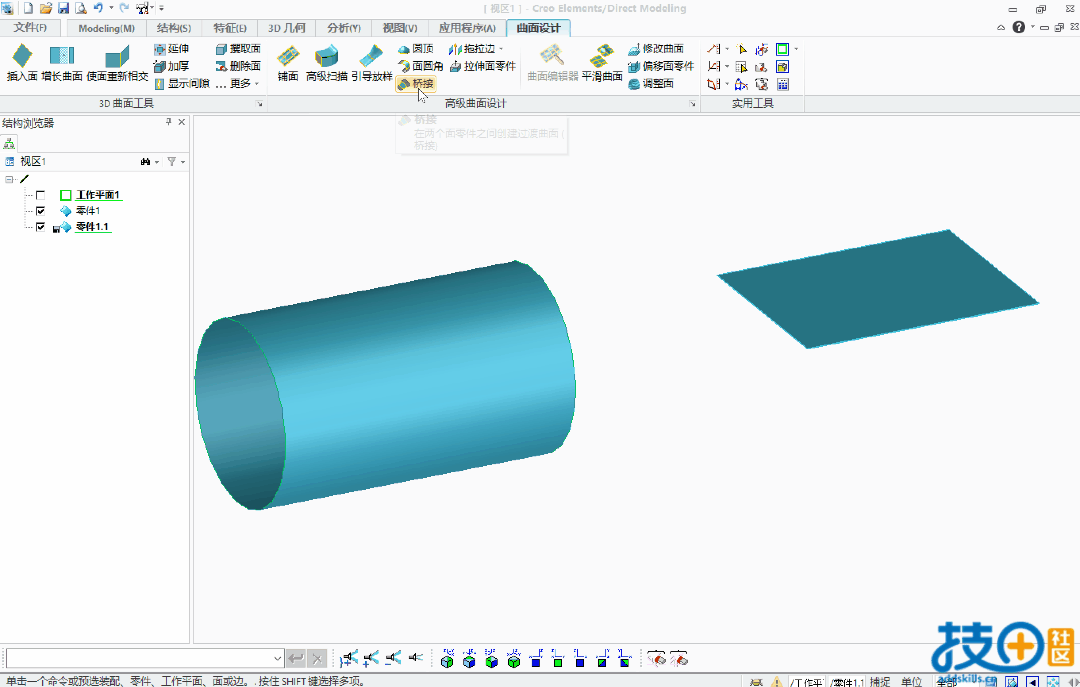This screenshot has height=687, width=1080.
Task: Click the warning triangle icon in the status bar
Action: point(776,682)
